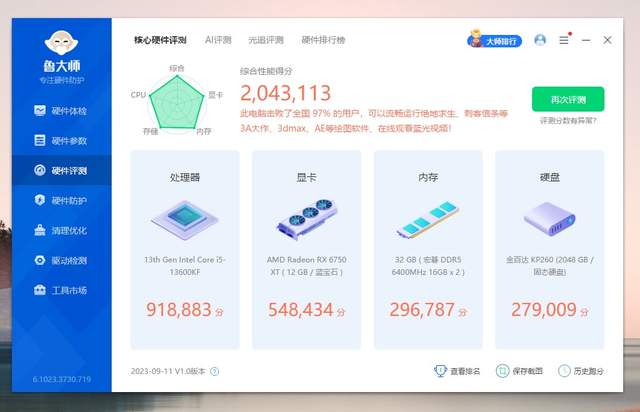Click the green 再次评测 button
This screenshot has width=640, height=412.
point(568,99)
